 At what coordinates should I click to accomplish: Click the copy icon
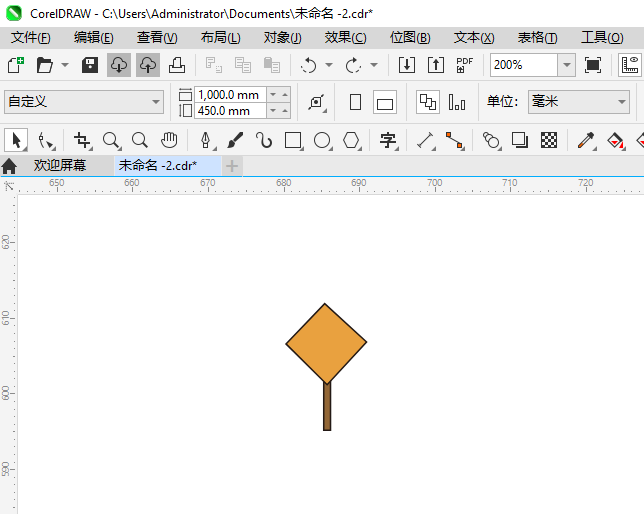(243, 65)
